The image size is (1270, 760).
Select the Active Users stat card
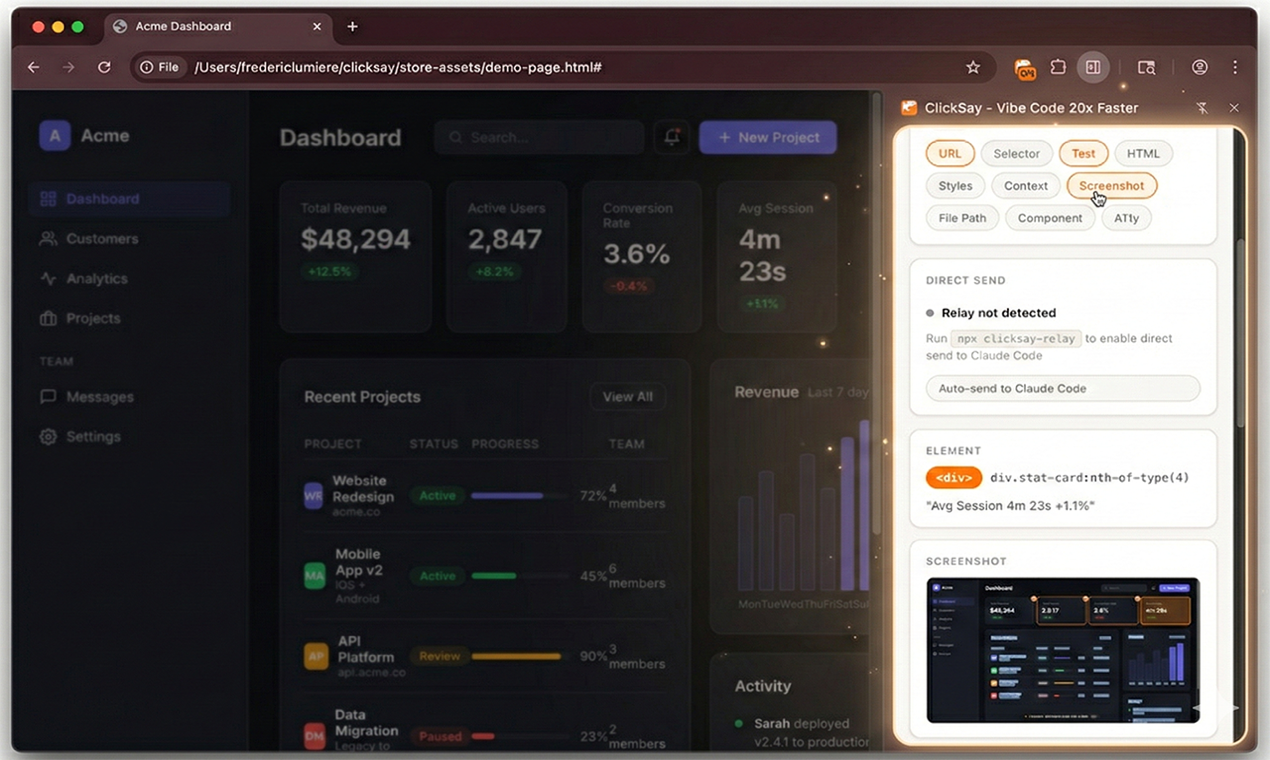506,256
